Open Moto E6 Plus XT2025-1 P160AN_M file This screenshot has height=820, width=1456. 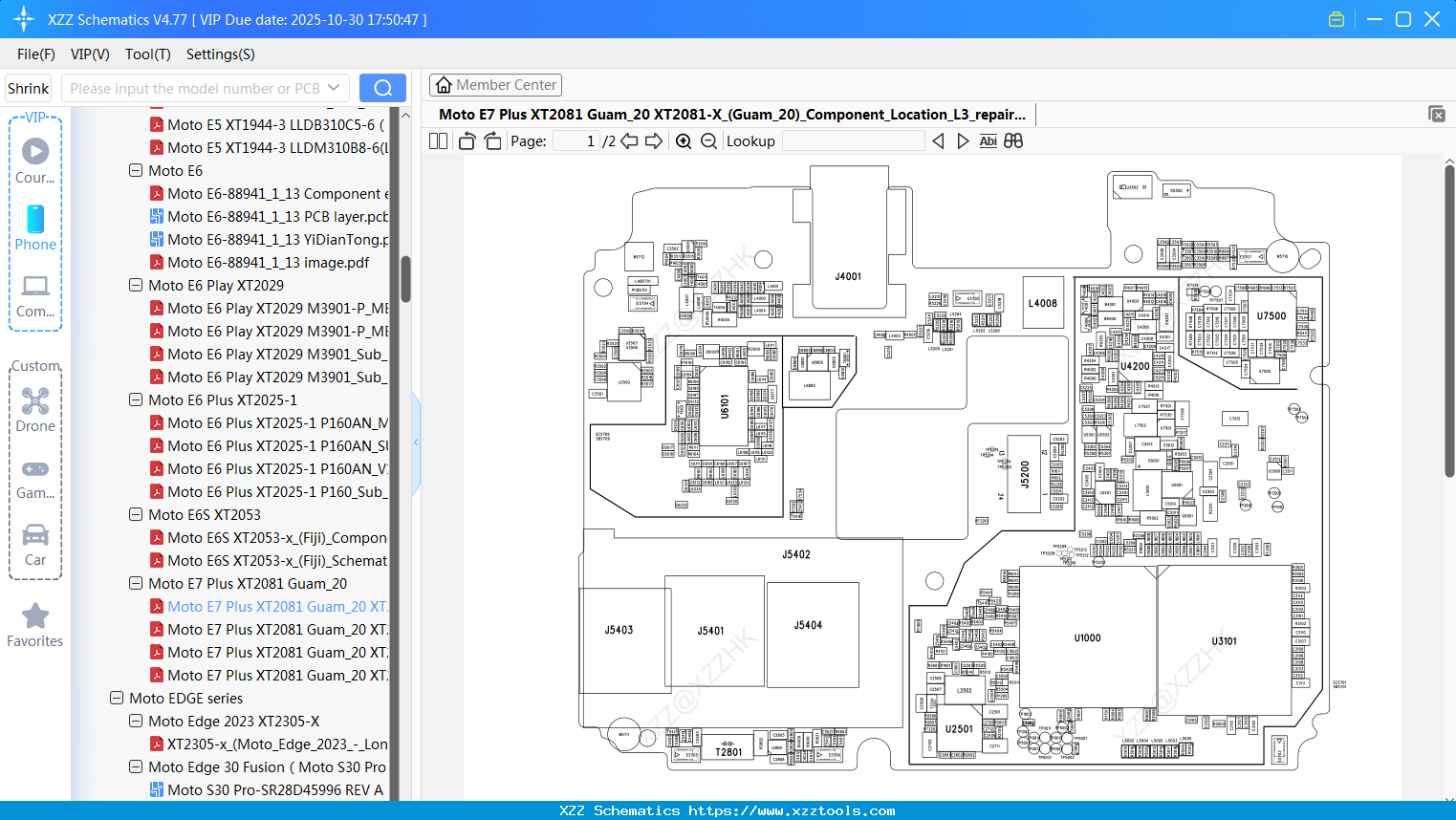pos(270,423)
